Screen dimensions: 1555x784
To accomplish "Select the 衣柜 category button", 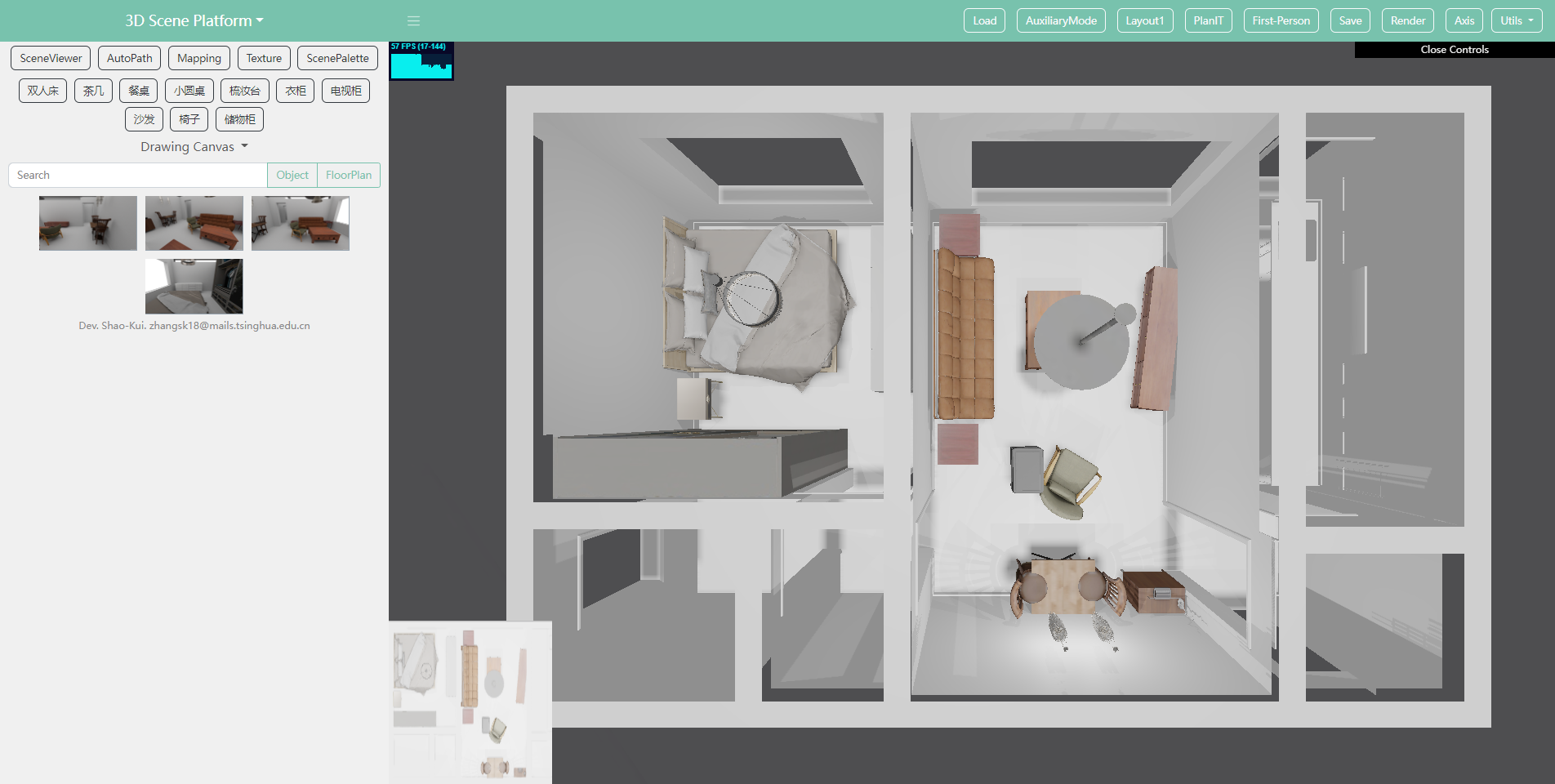I will pyautogui.click(x=296, y=91).
